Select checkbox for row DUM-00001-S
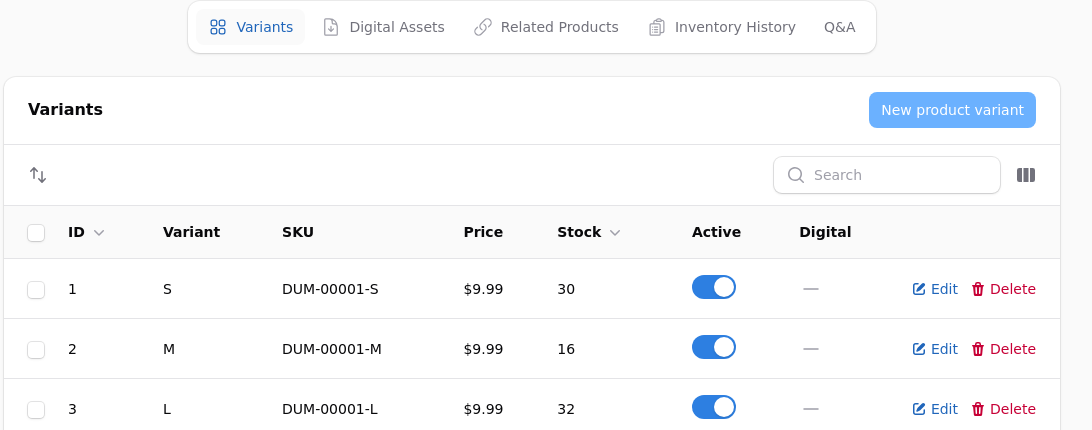 click(36, 290)
